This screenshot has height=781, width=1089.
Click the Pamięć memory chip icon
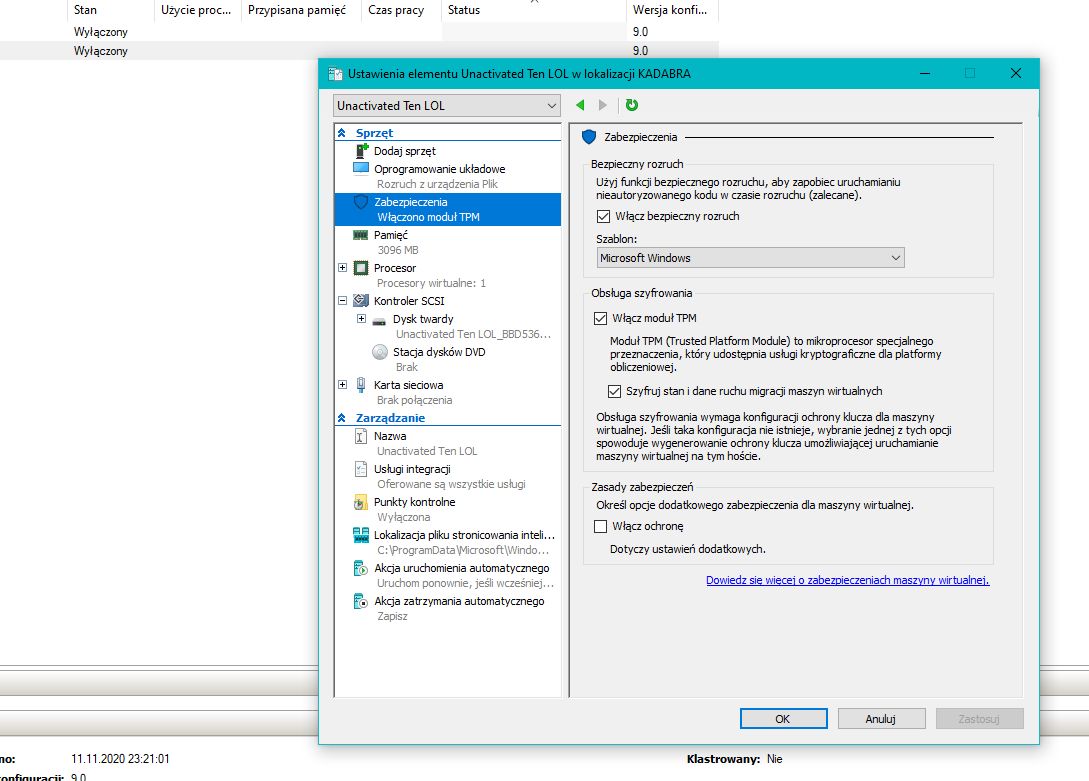click(360, 235)
